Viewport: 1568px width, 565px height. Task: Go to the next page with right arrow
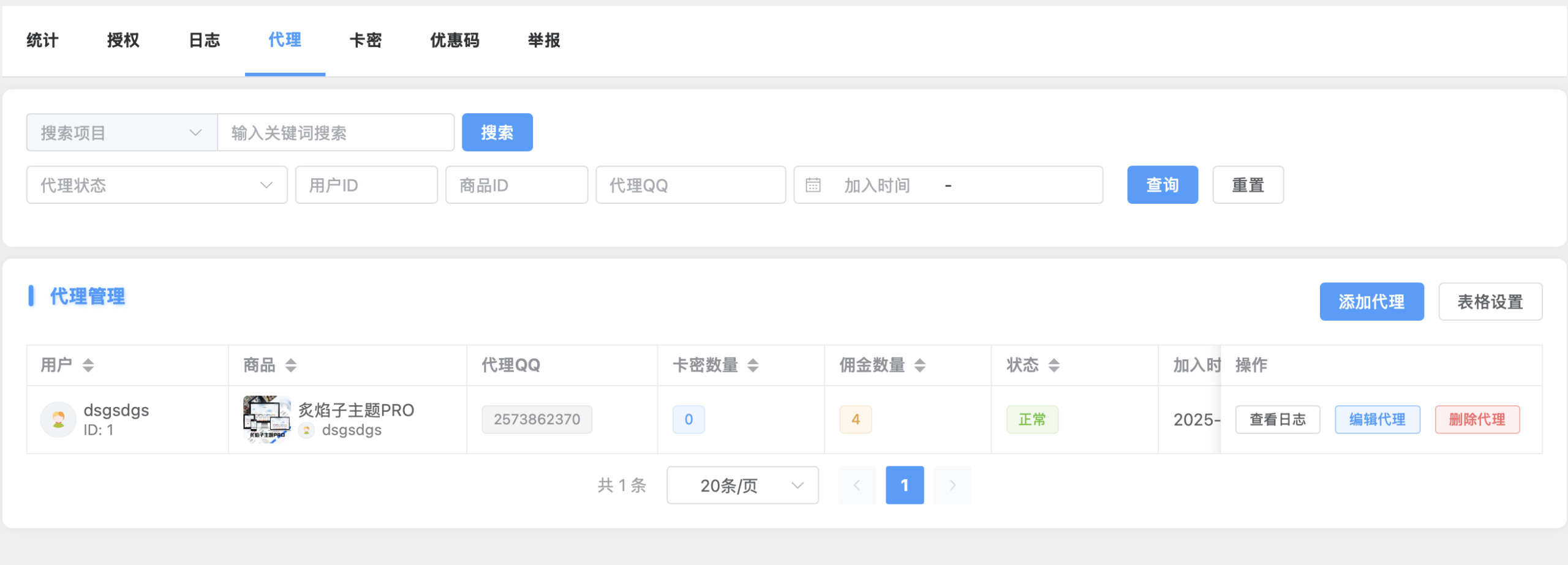(x=953, y=485)
